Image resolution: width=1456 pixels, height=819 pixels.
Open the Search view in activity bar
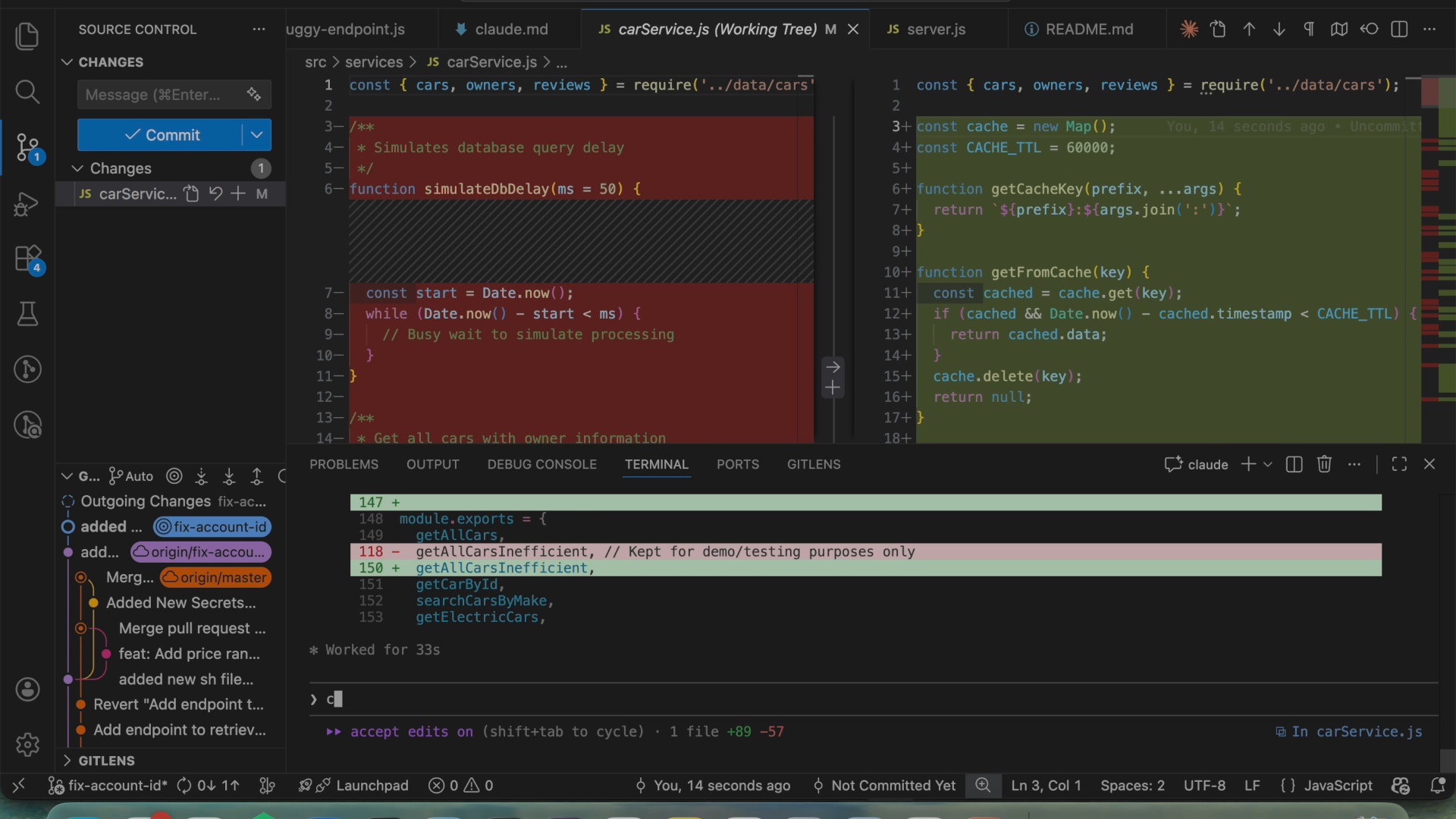(x=27, y=92)
